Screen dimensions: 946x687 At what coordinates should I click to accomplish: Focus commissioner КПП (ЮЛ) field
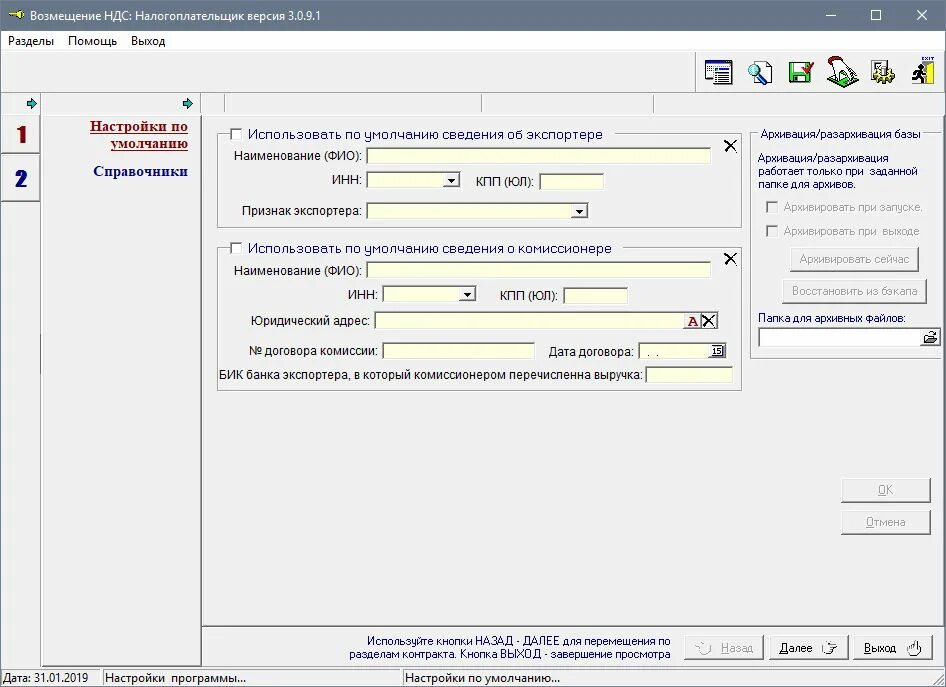595,295
